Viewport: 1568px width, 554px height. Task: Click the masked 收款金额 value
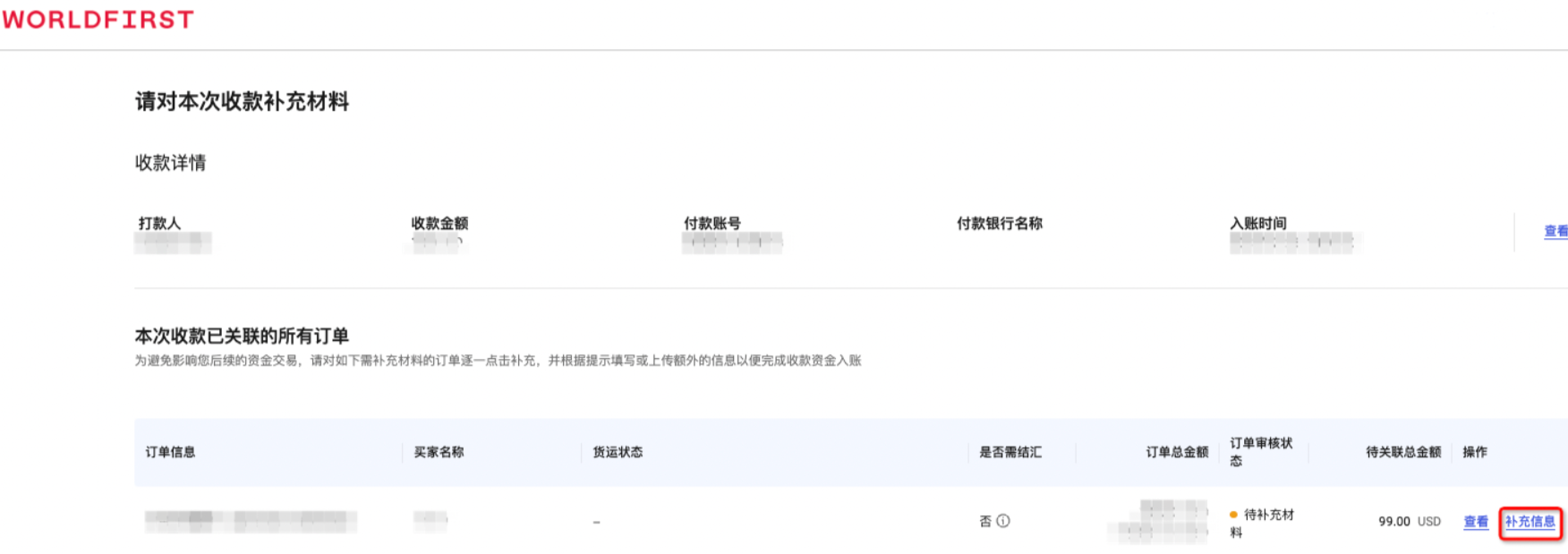click(x=438, y=243)
